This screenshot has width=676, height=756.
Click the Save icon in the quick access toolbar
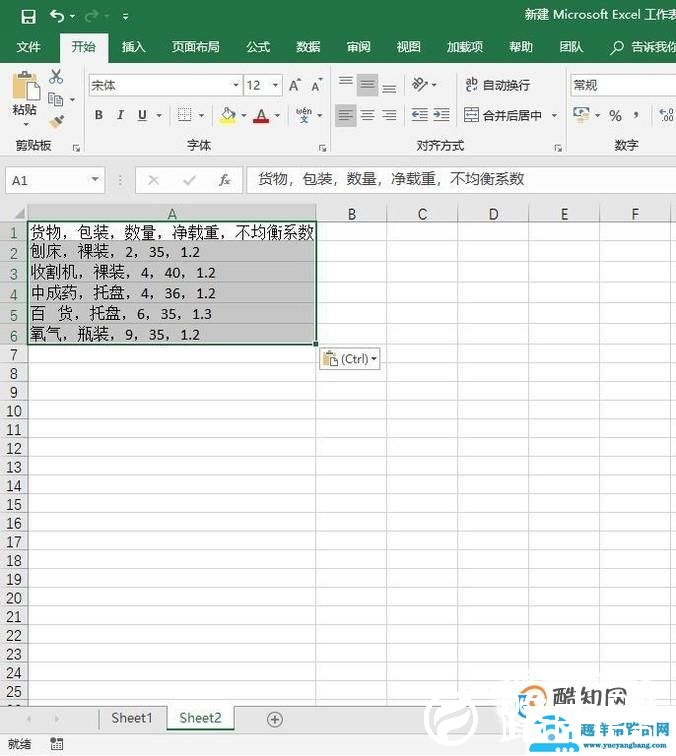pos(28,17)
